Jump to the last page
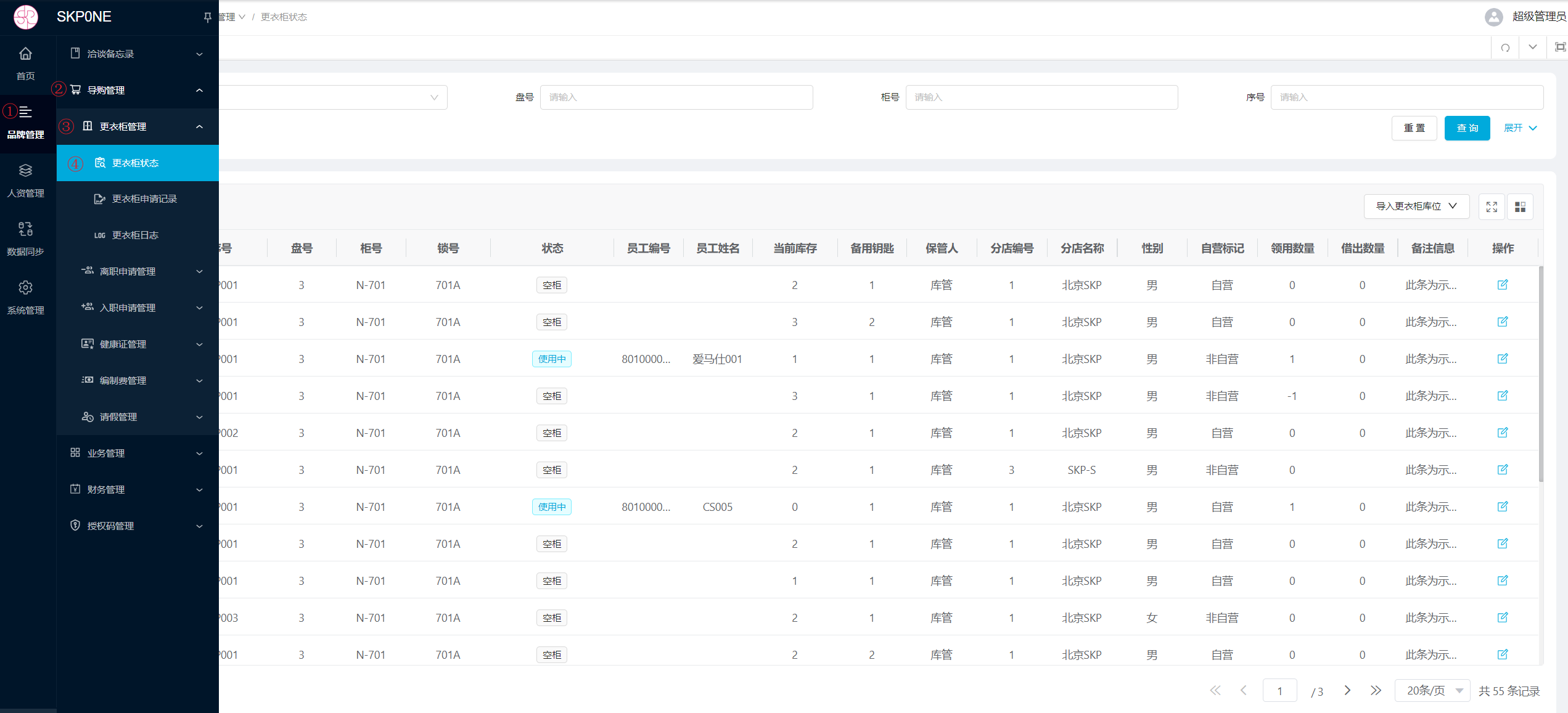Screen dimensions: 1568x713 point(1376,690)
